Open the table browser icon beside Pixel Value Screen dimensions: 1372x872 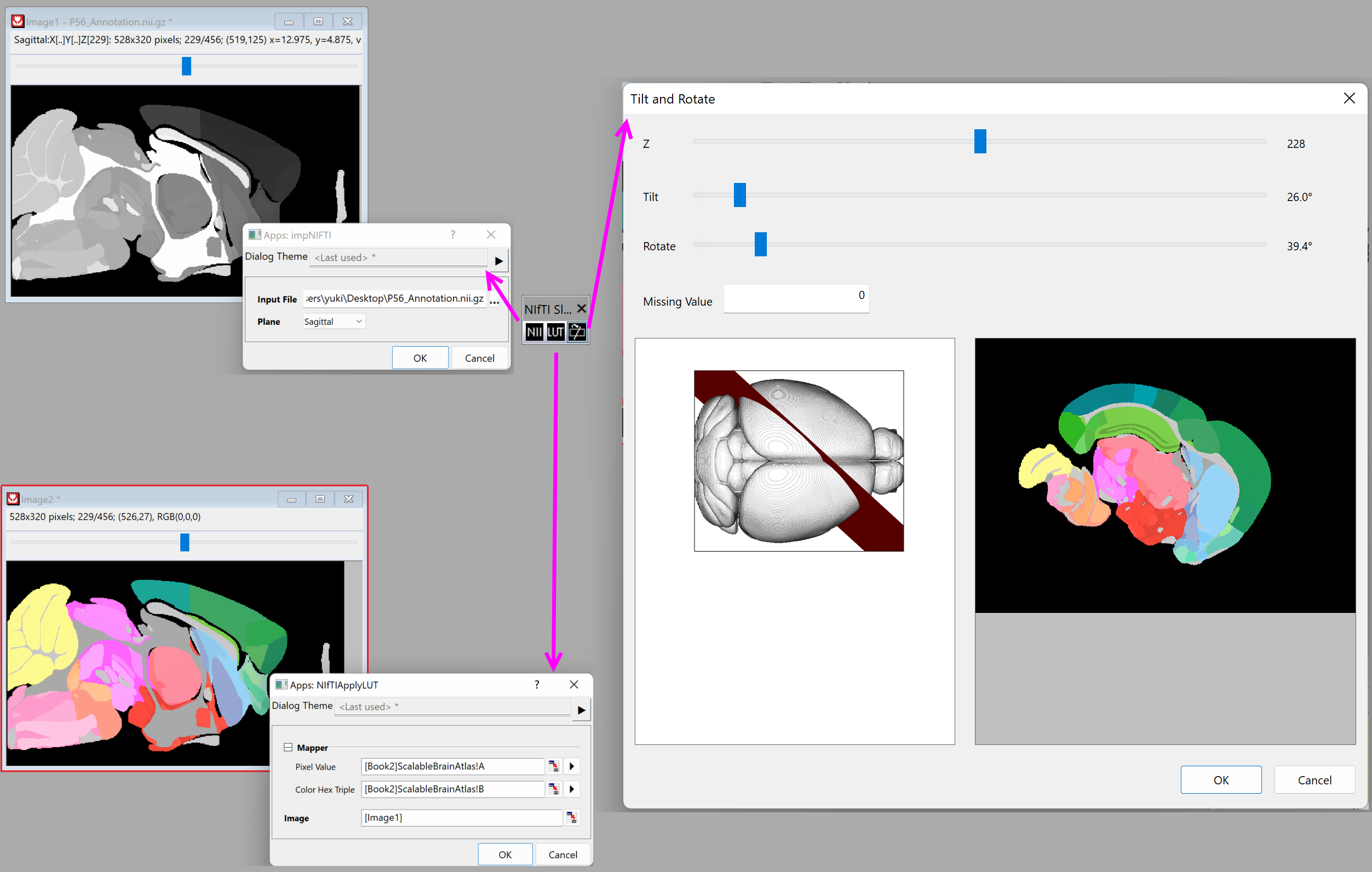(553, 767)
